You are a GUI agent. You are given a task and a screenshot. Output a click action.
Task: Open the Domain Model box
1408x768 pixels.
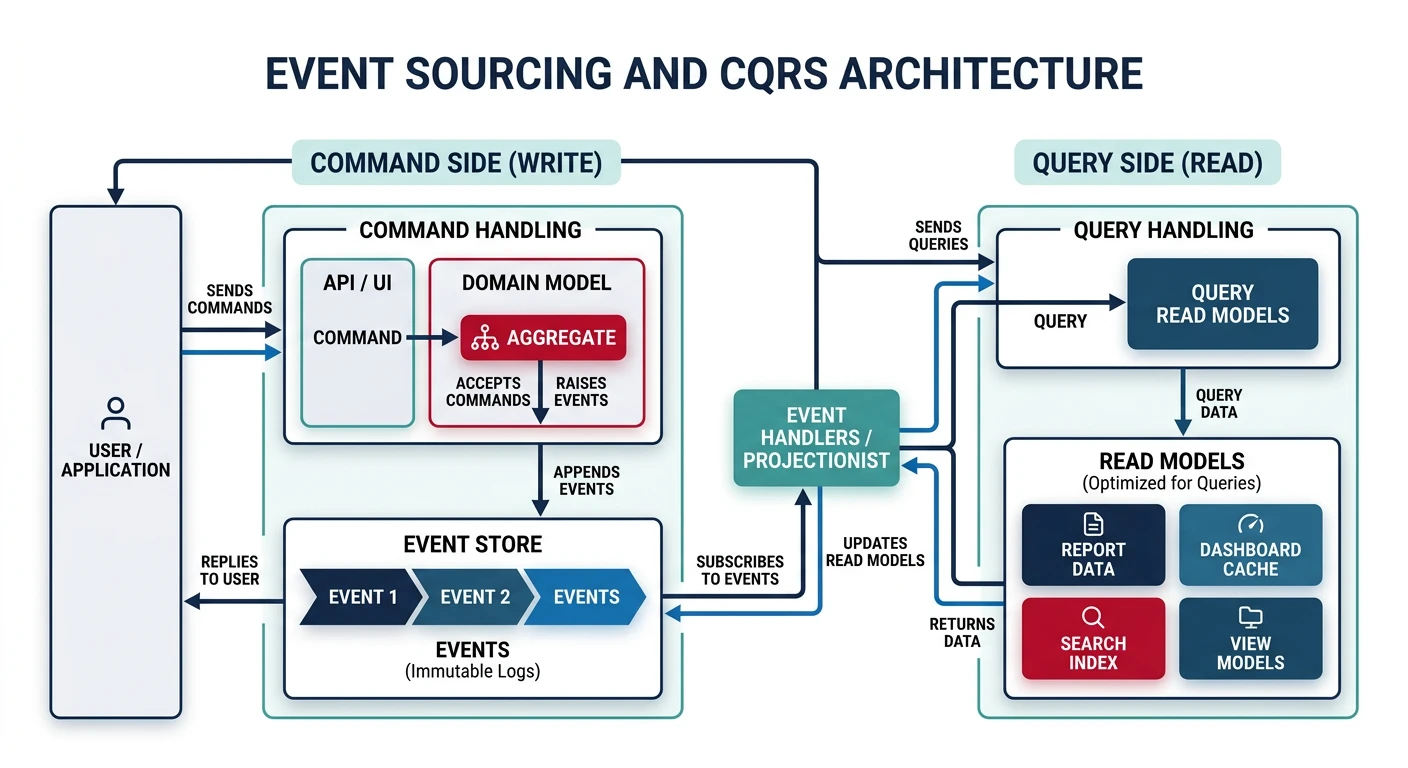[536, 283]
